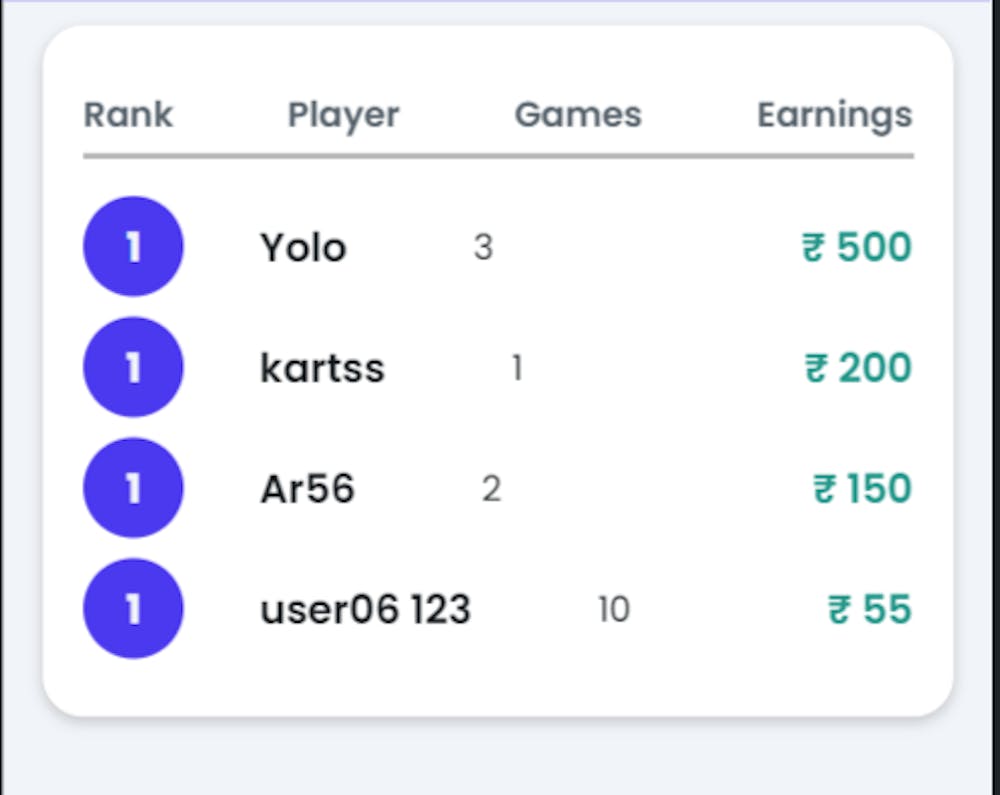Click the rank badge next to Ar56
Screen dimensions: 1000x795
133,488
